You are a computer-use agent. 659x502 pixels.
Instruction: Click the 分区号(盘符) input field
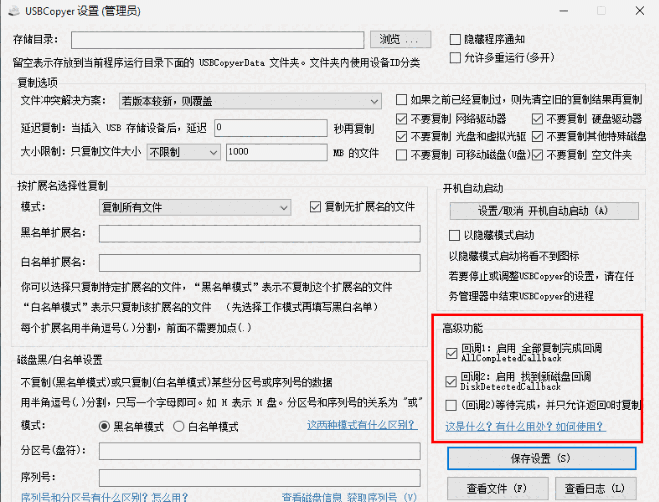260,451
